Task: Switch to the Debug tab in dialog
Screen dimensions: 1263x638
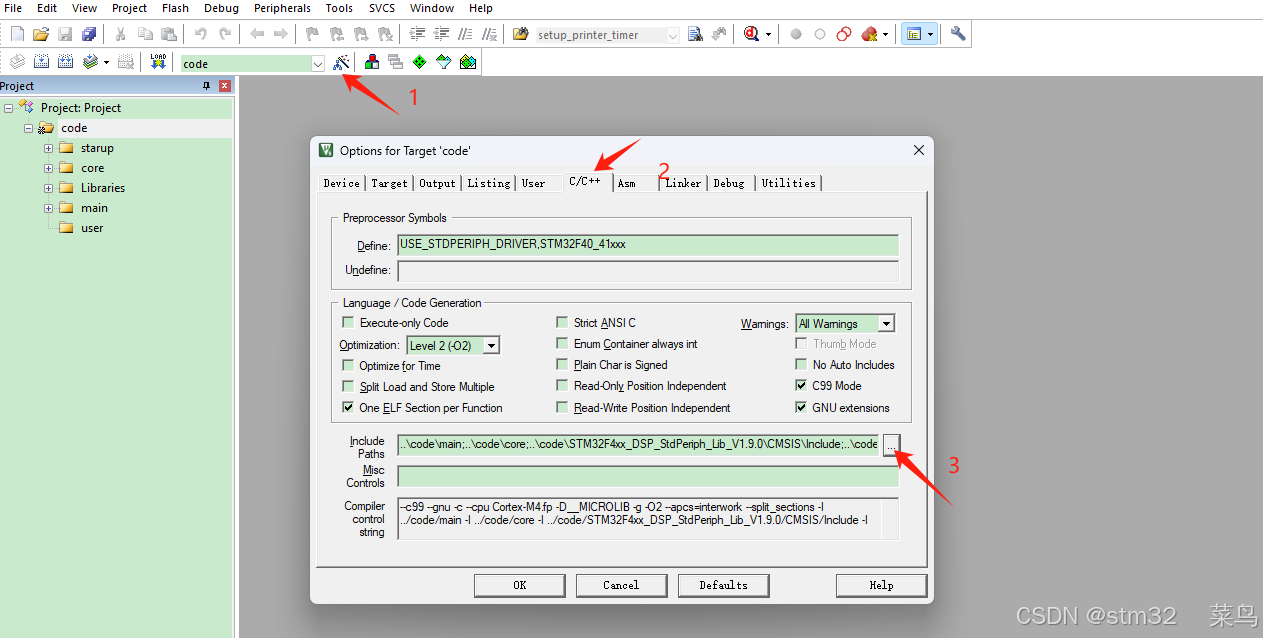Action: click(729, 183)
